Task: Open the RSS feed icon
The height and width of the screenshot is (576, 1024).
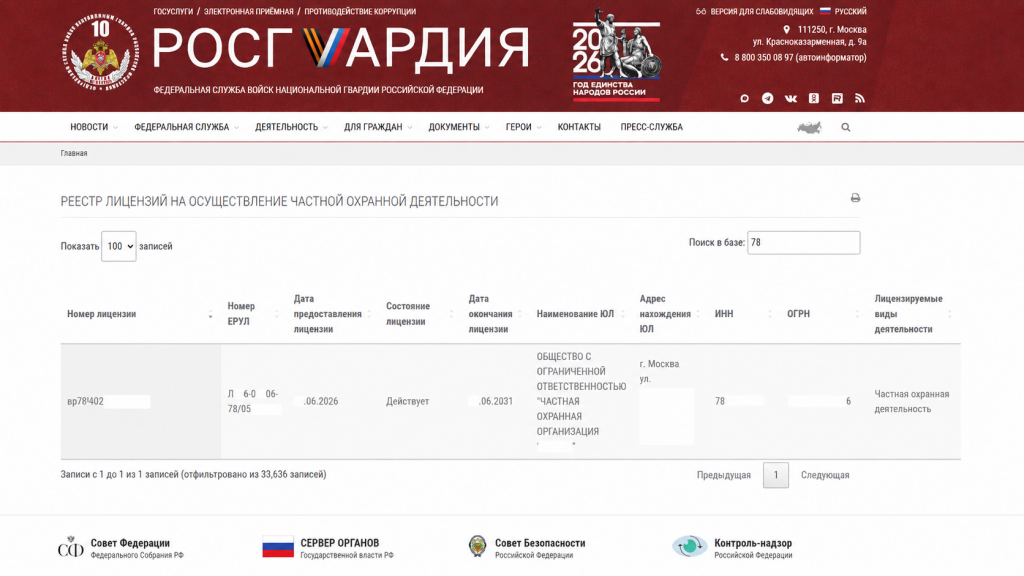Action: [x=859, y=99]
